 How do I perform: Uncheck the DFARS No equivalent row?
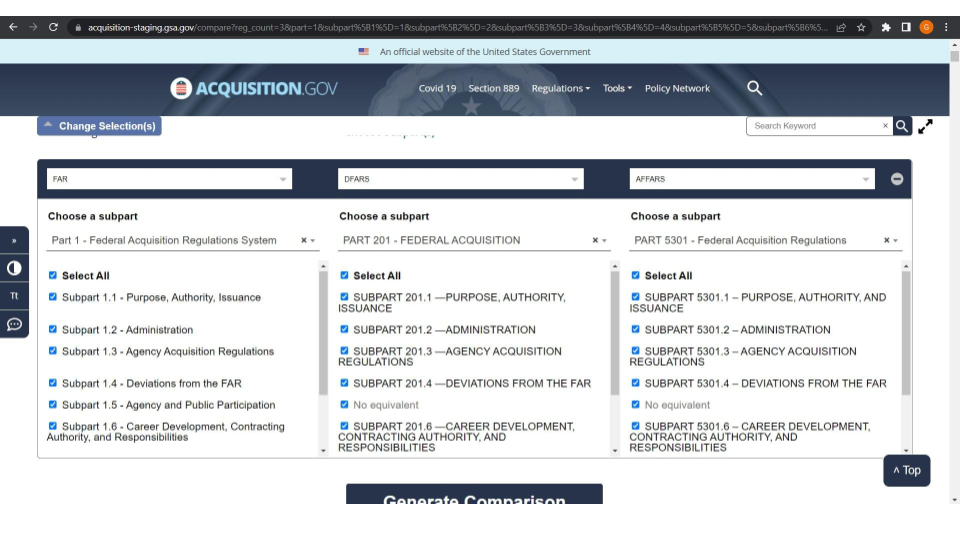coord(344,405)
